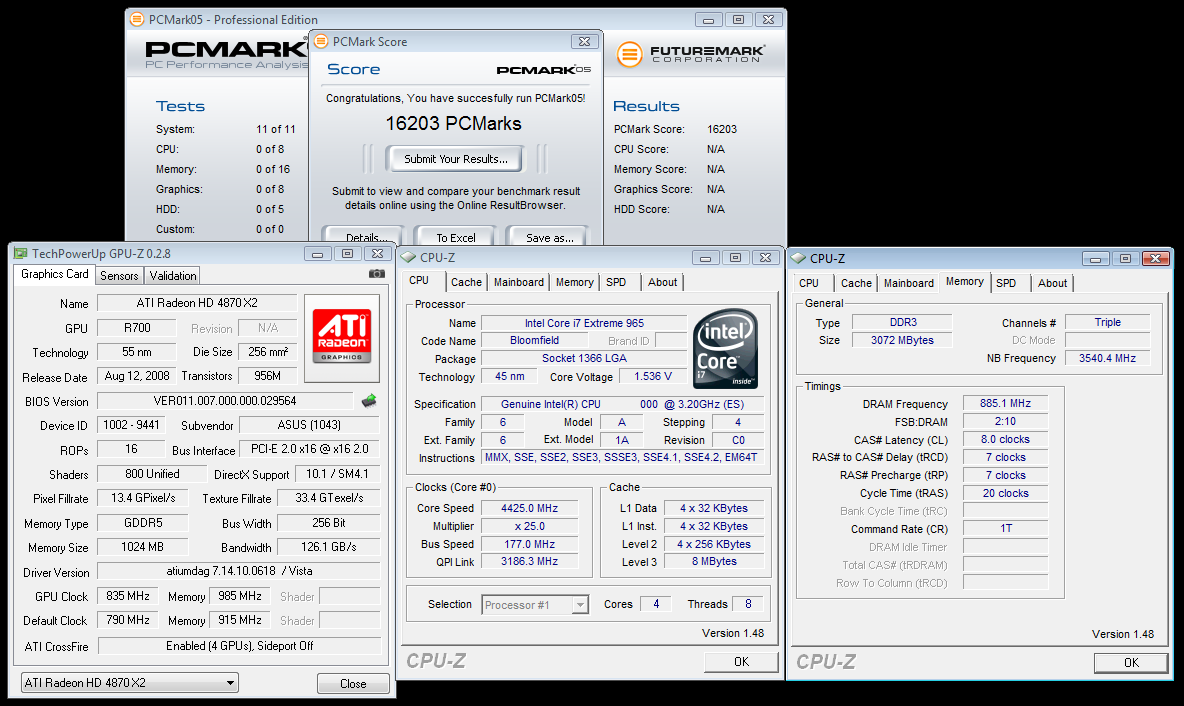
Task: Switch to the Sensors tab in GPU-Z
Action: [x=119, y=276]
